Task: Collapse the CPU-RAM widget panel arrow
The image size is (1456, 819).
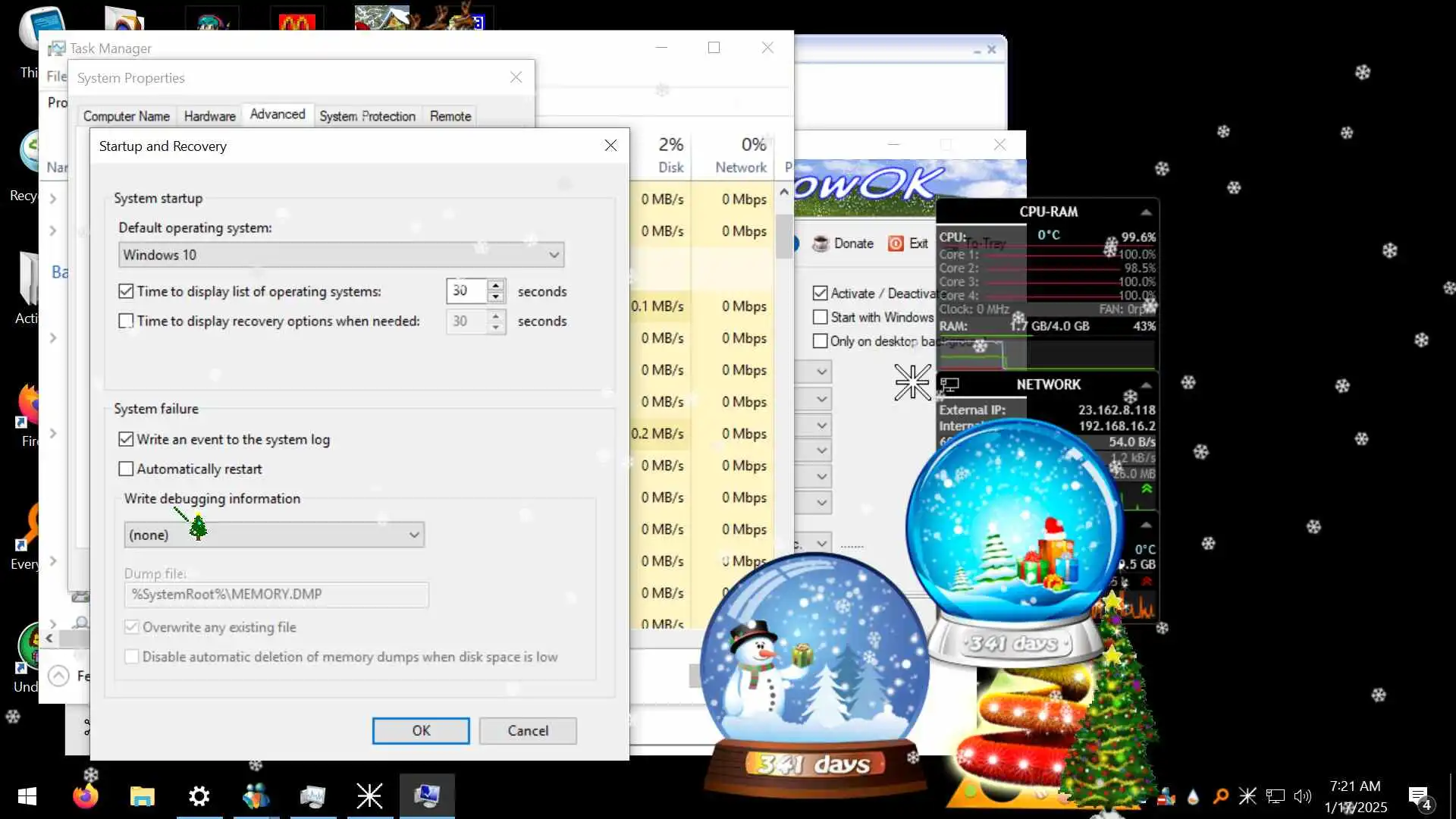Action: coord(1146,212)
